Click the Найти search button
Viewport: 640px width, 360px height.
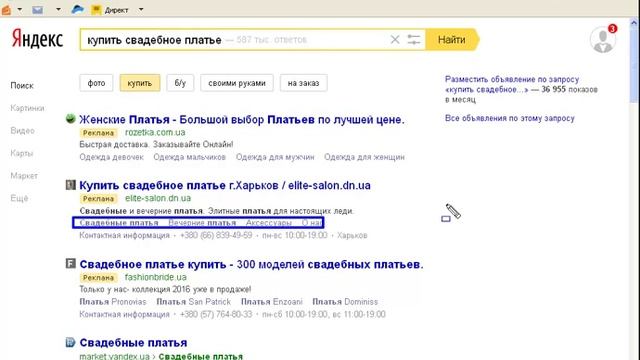(451, 40)
